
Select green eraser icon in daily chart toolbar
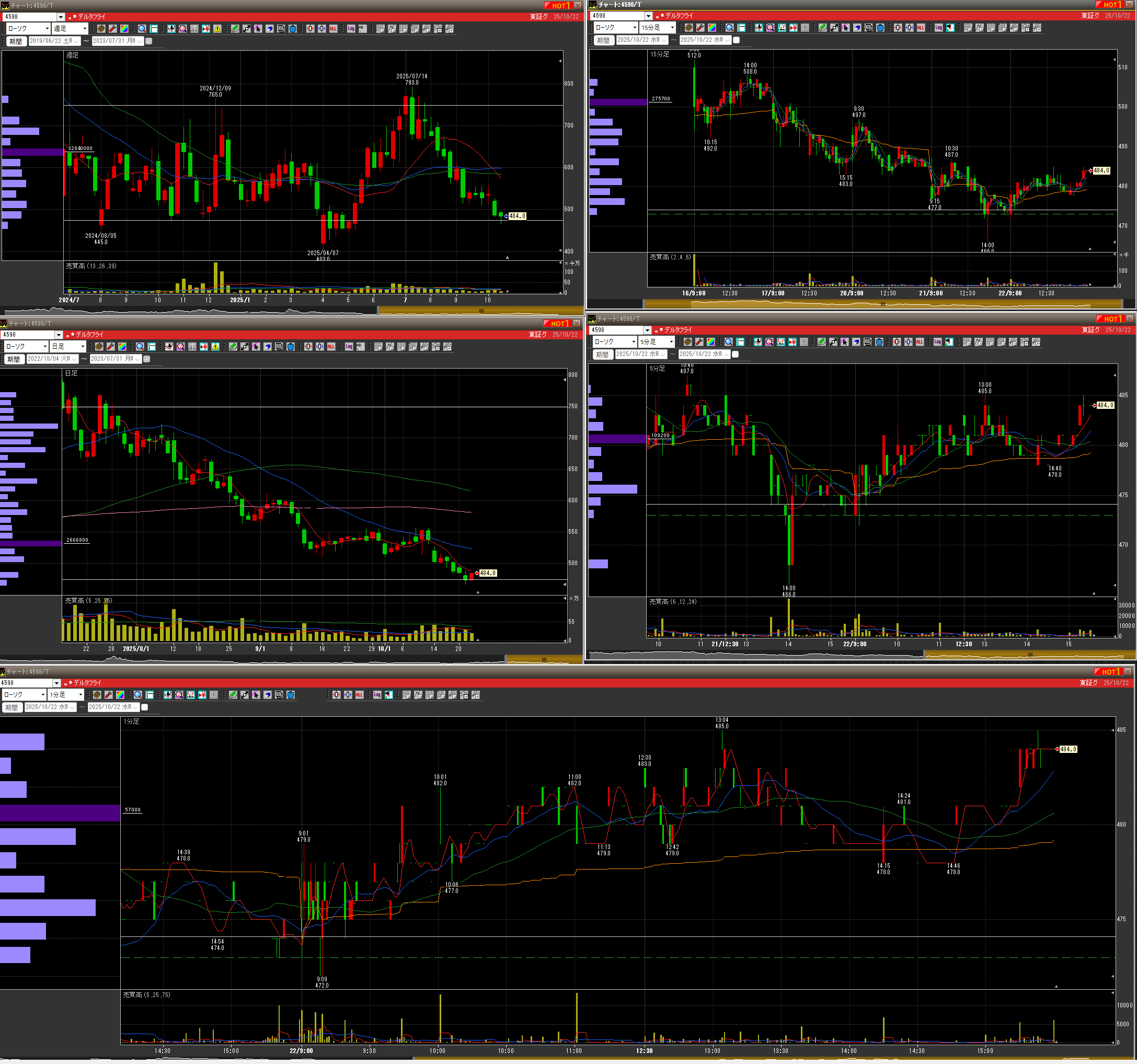[233, 347]
